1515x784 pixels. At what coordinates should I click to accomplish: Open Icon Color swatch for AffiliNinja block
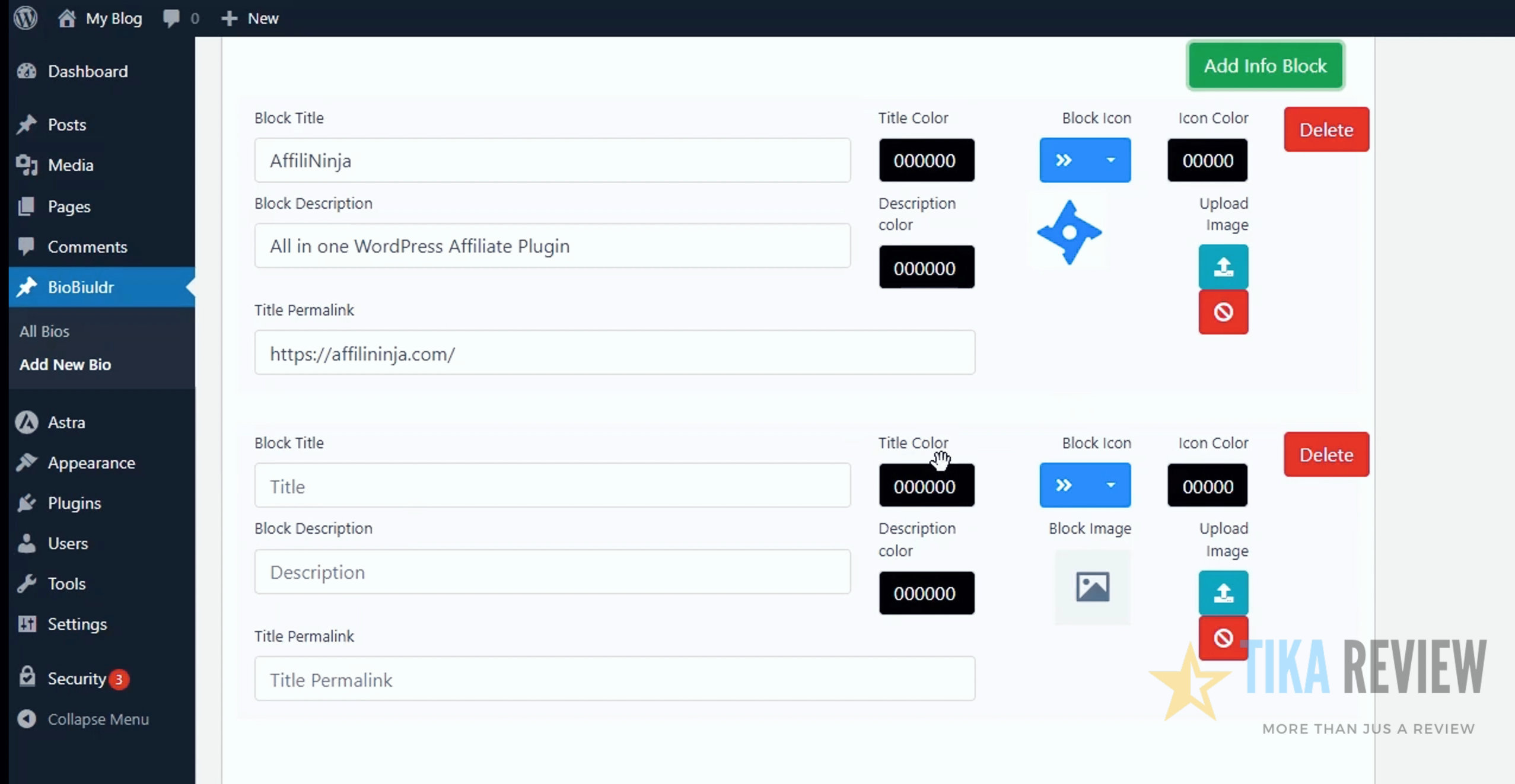point(1207,160)
